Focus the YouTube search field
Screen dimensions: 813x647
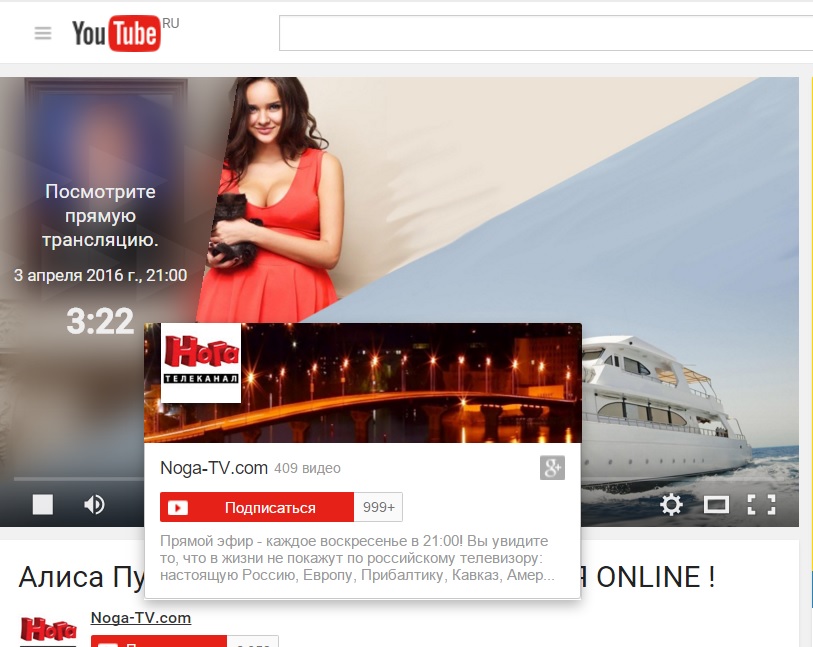(545, 33)
